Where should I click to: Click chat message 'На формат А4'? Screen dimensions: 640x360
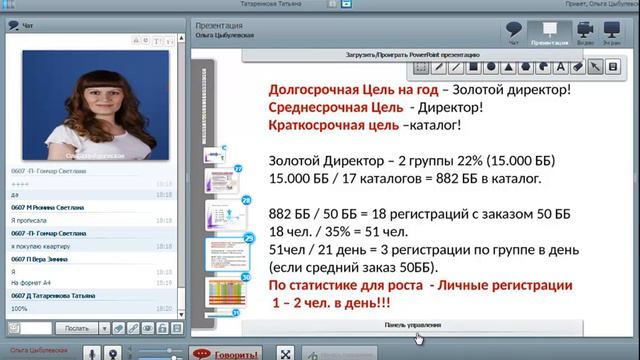click(x=31, y=282)
